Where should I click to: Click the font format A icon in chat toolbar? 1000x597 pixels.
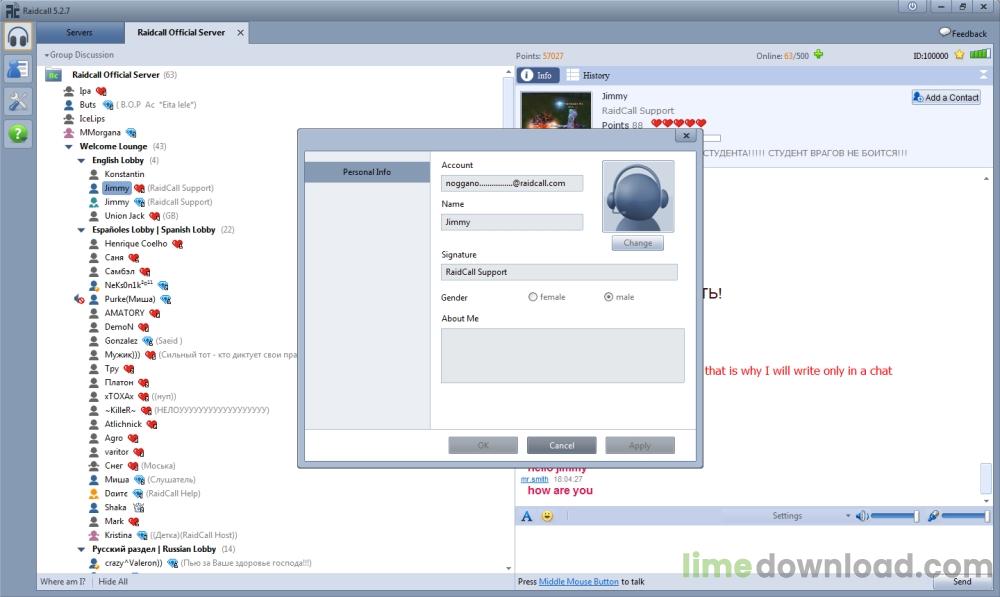pos(526,516)
